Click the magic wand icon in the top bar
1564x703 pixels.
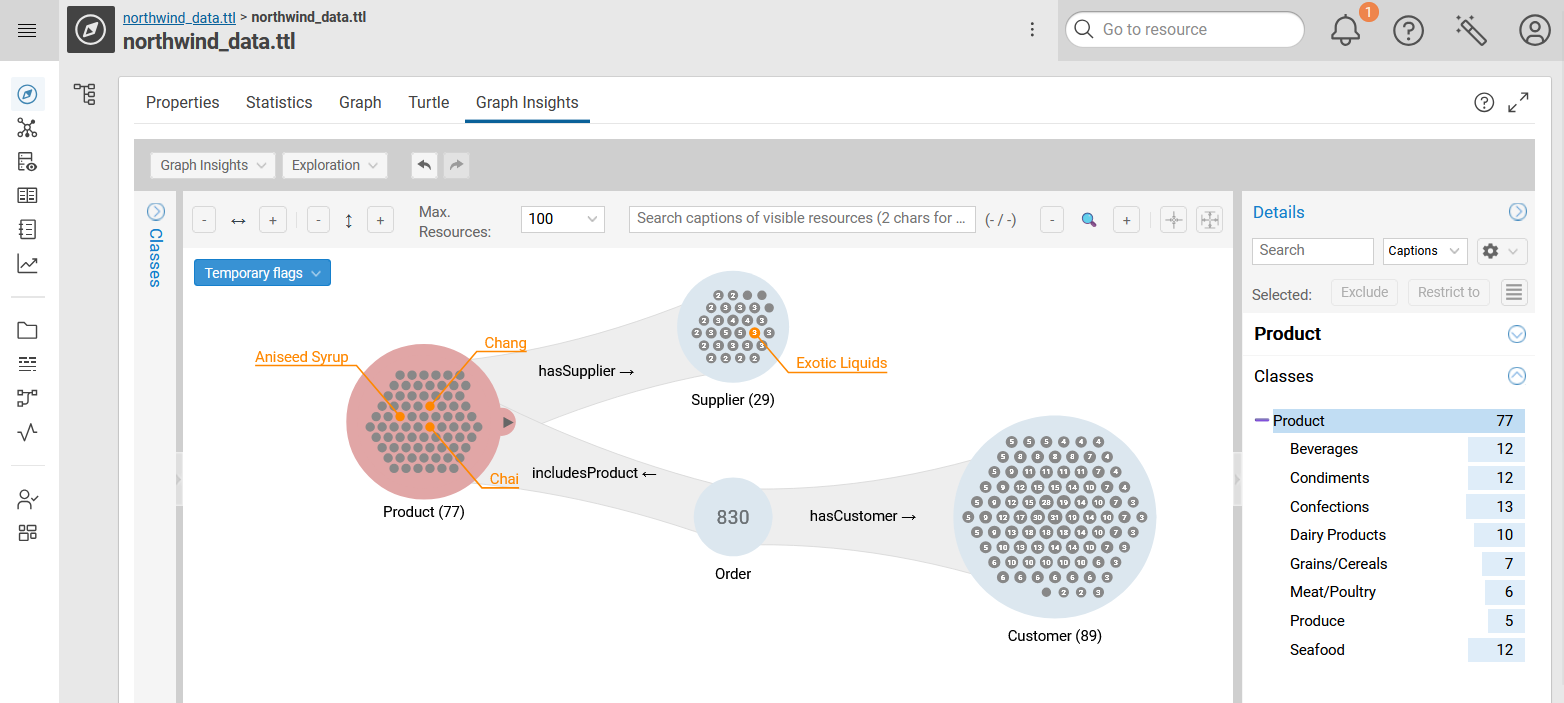tap(1470, 30)
